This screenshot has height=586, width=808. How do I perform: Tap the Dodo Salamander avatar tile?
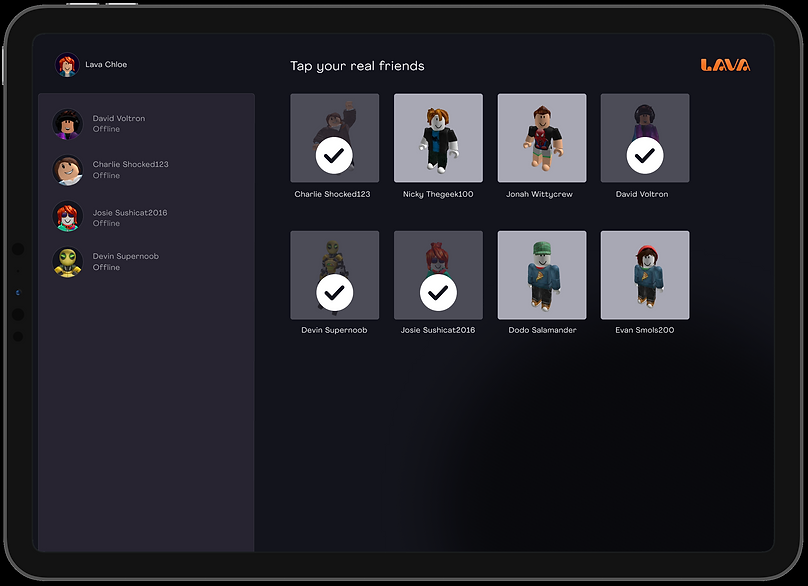(542, 275)
